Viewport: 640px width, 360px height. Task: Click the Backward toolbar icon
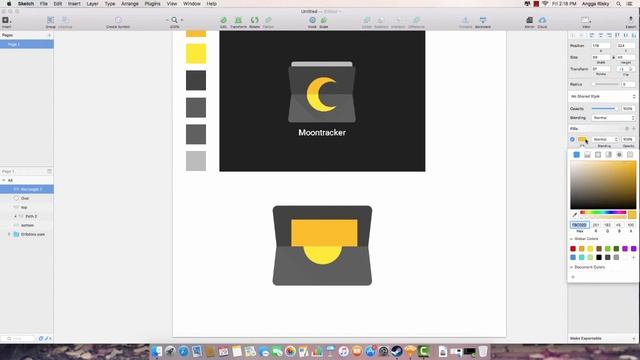coord(483,20)
